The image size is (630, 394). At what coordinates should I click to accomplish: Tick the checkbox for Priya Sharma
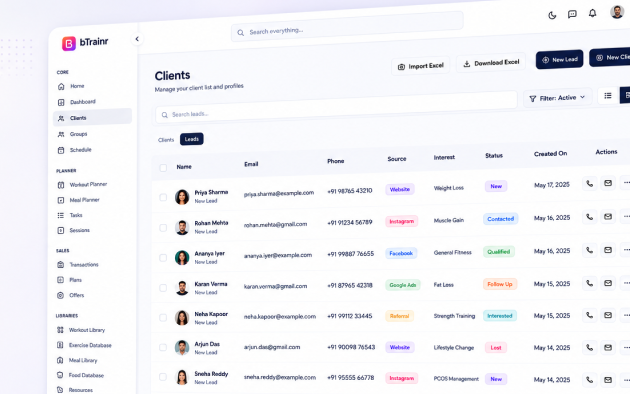163,197
